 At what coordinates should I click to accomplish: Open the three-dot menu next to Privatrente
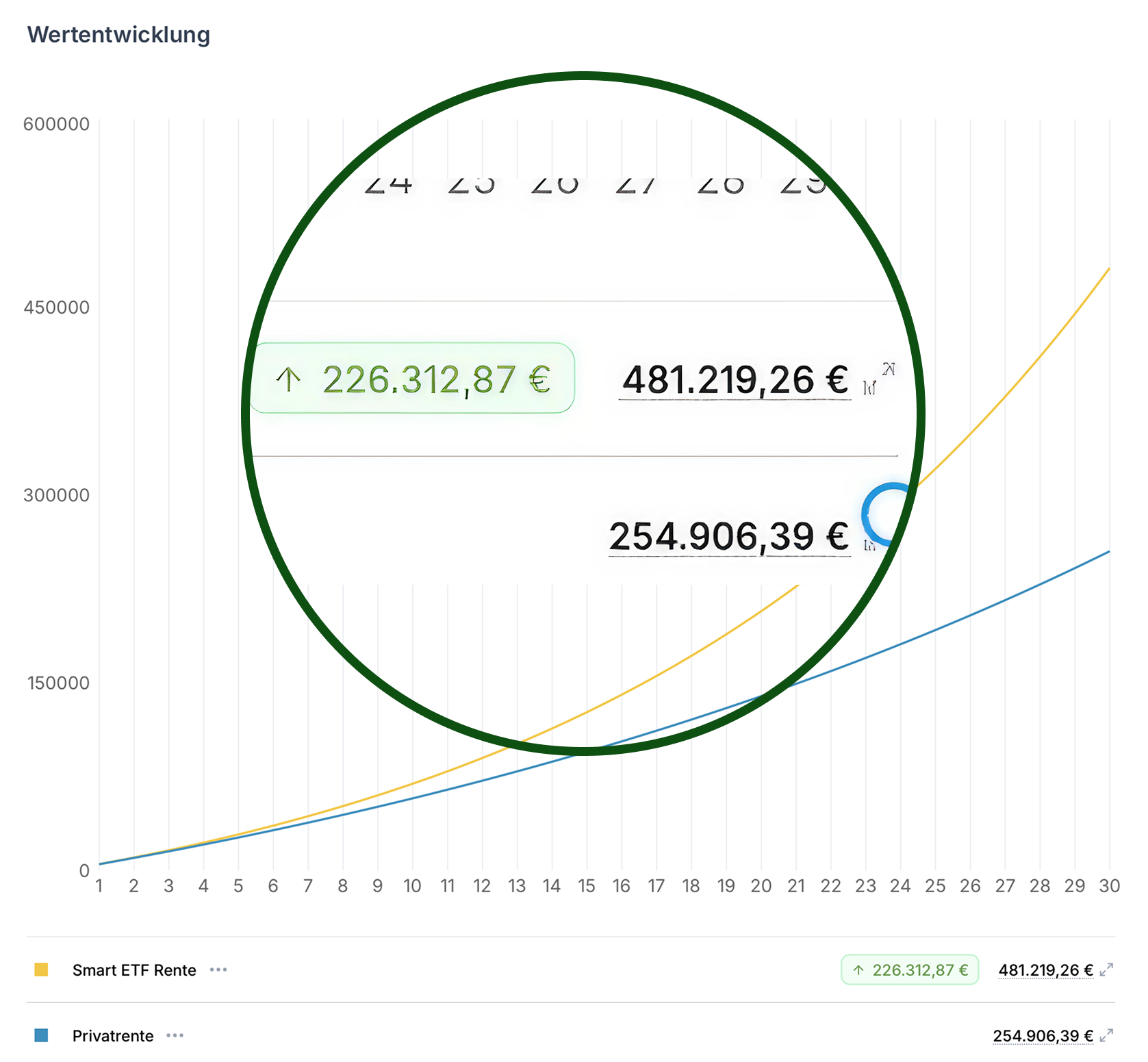pos(175,1036)
